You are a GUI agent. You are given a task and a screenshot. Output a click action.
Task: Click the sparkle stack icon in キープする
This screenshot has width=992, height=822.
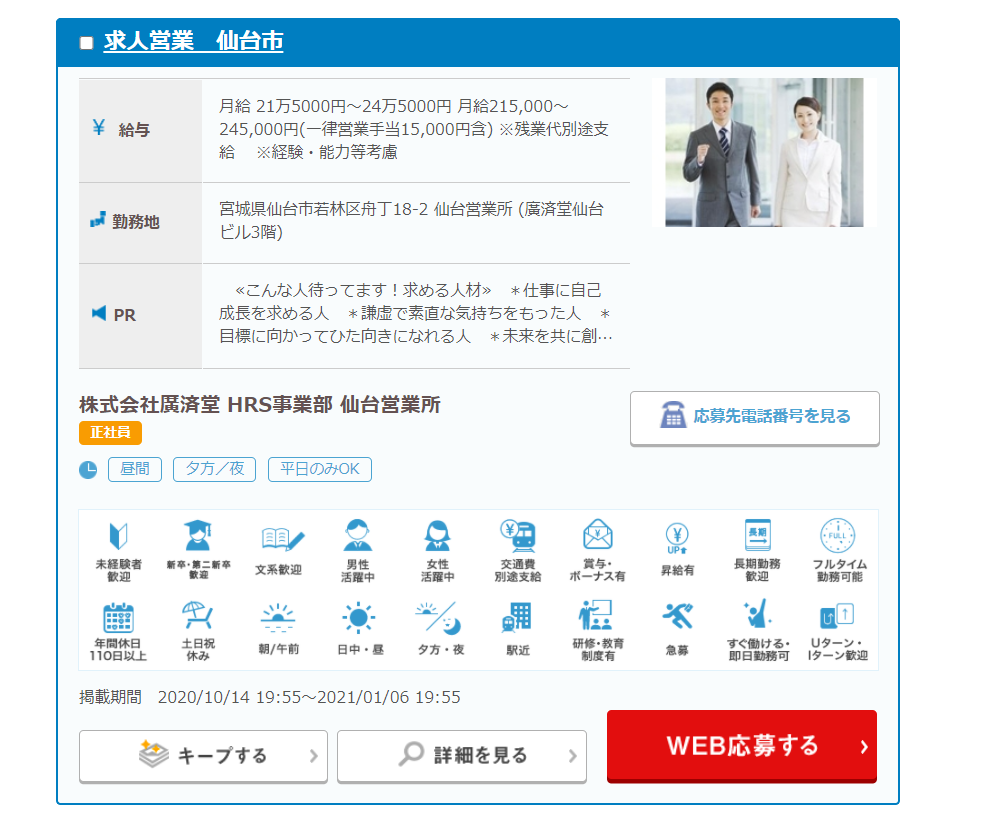(x=154, y=754)
